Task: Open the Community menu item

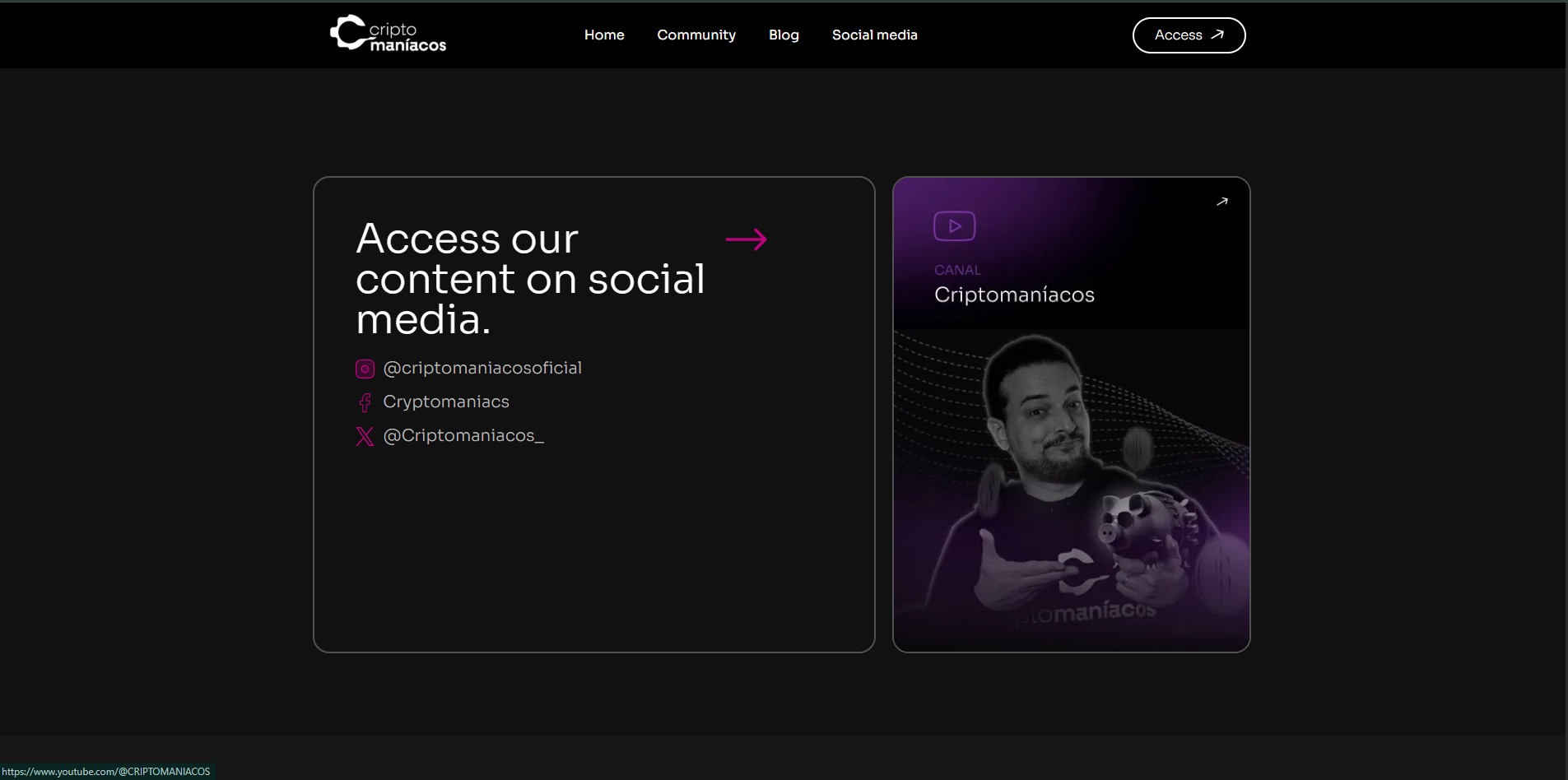Action: [696, 35]
